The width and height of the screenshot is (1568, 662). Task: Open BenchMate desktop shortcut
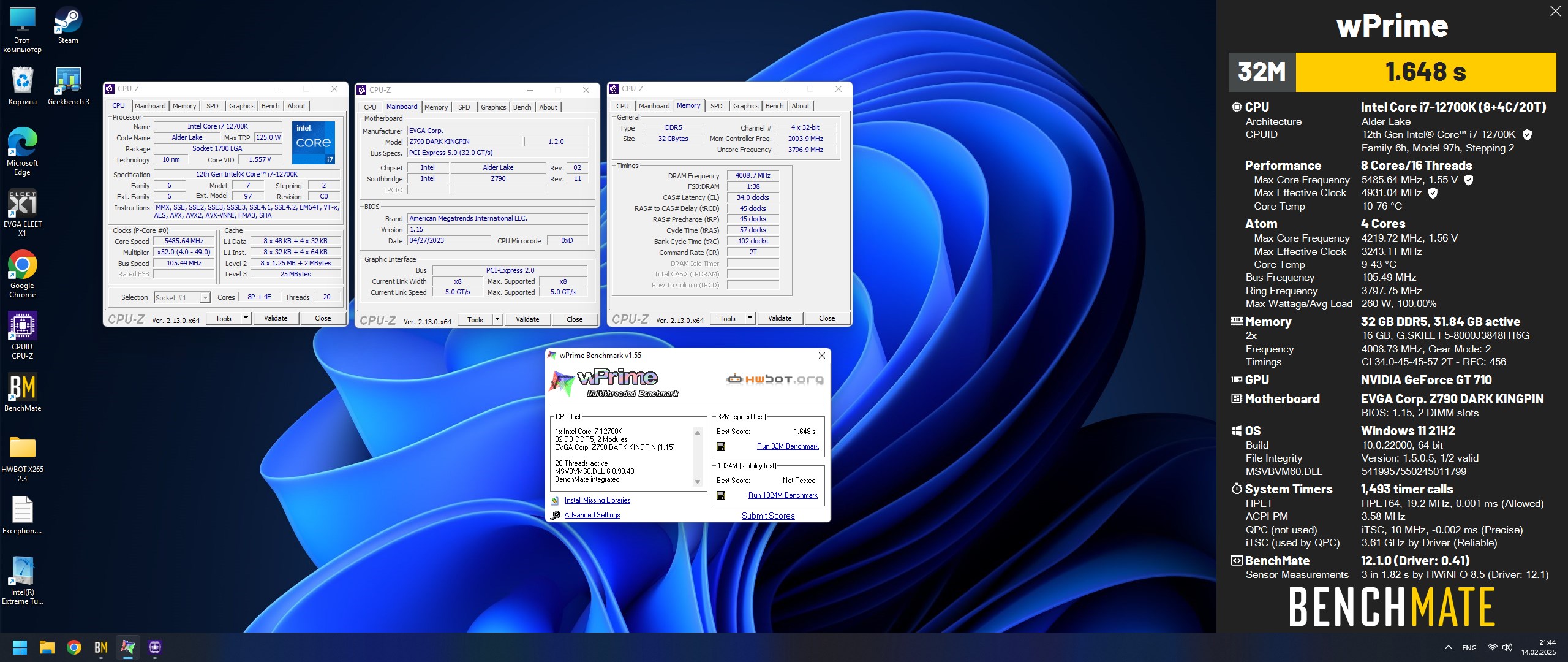coord(23,392)
